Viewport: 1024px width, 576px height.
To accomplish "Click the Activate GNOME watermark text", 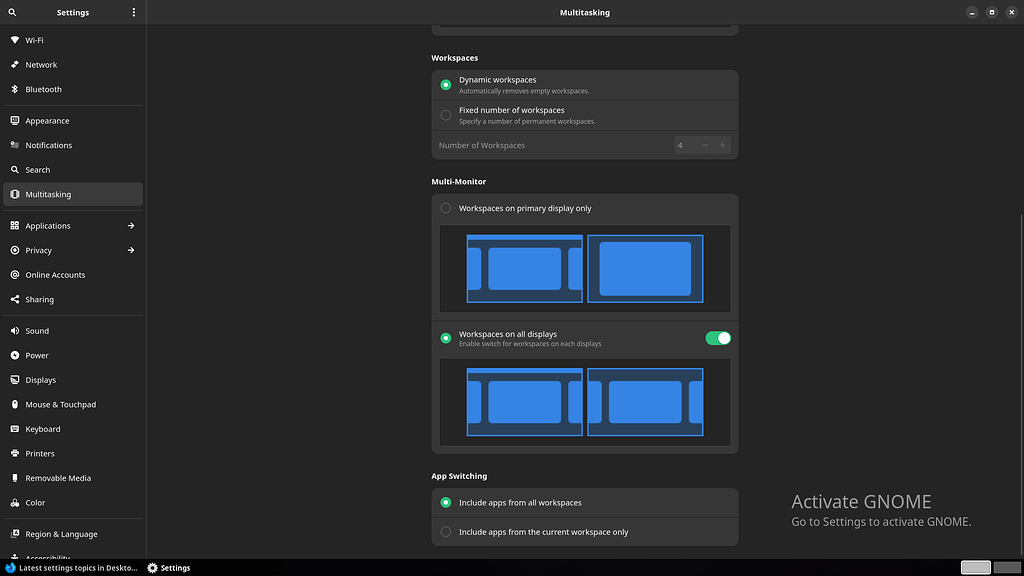I will click(861, 501).
